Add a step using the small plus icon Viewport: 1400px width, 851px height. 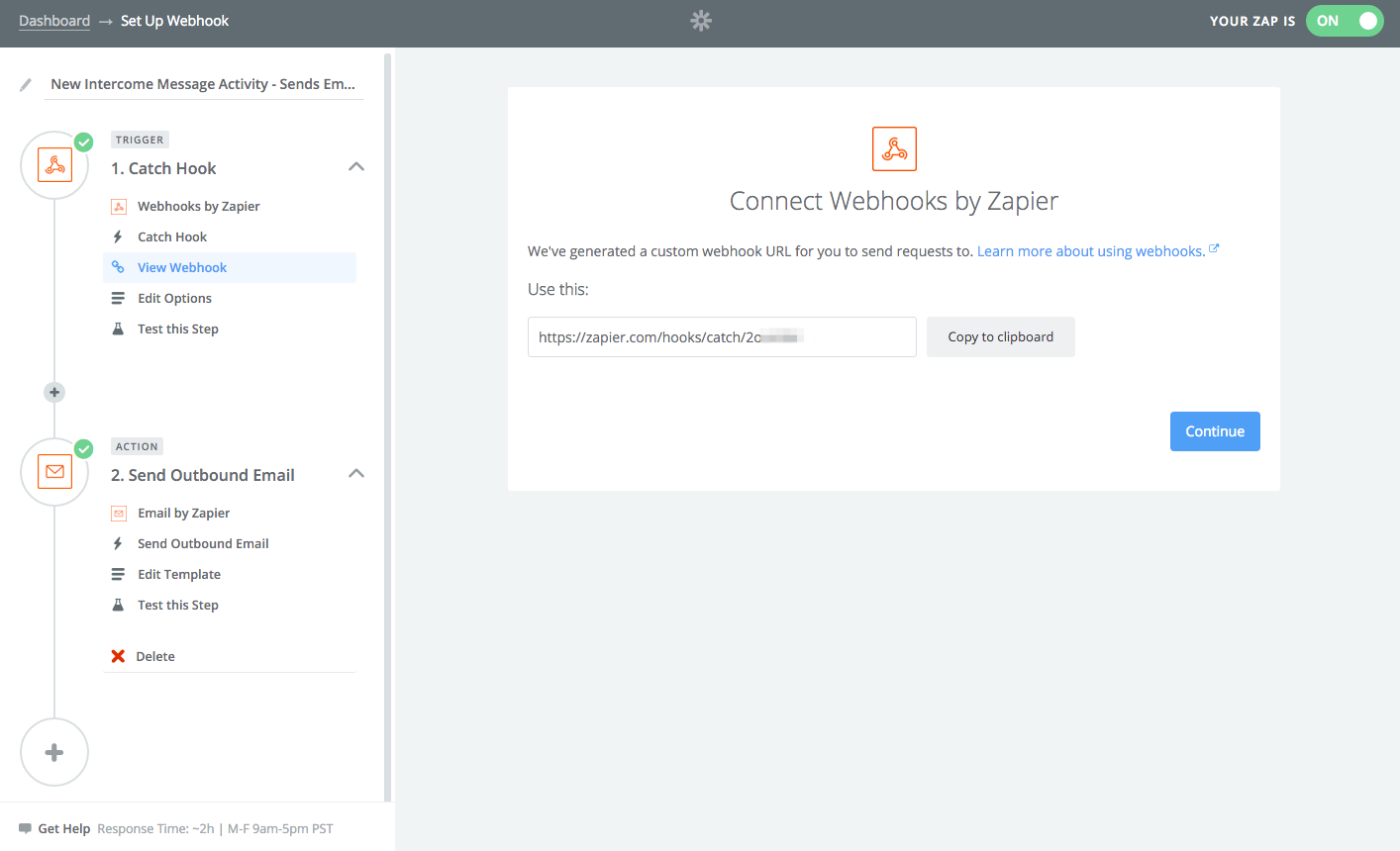54,392
